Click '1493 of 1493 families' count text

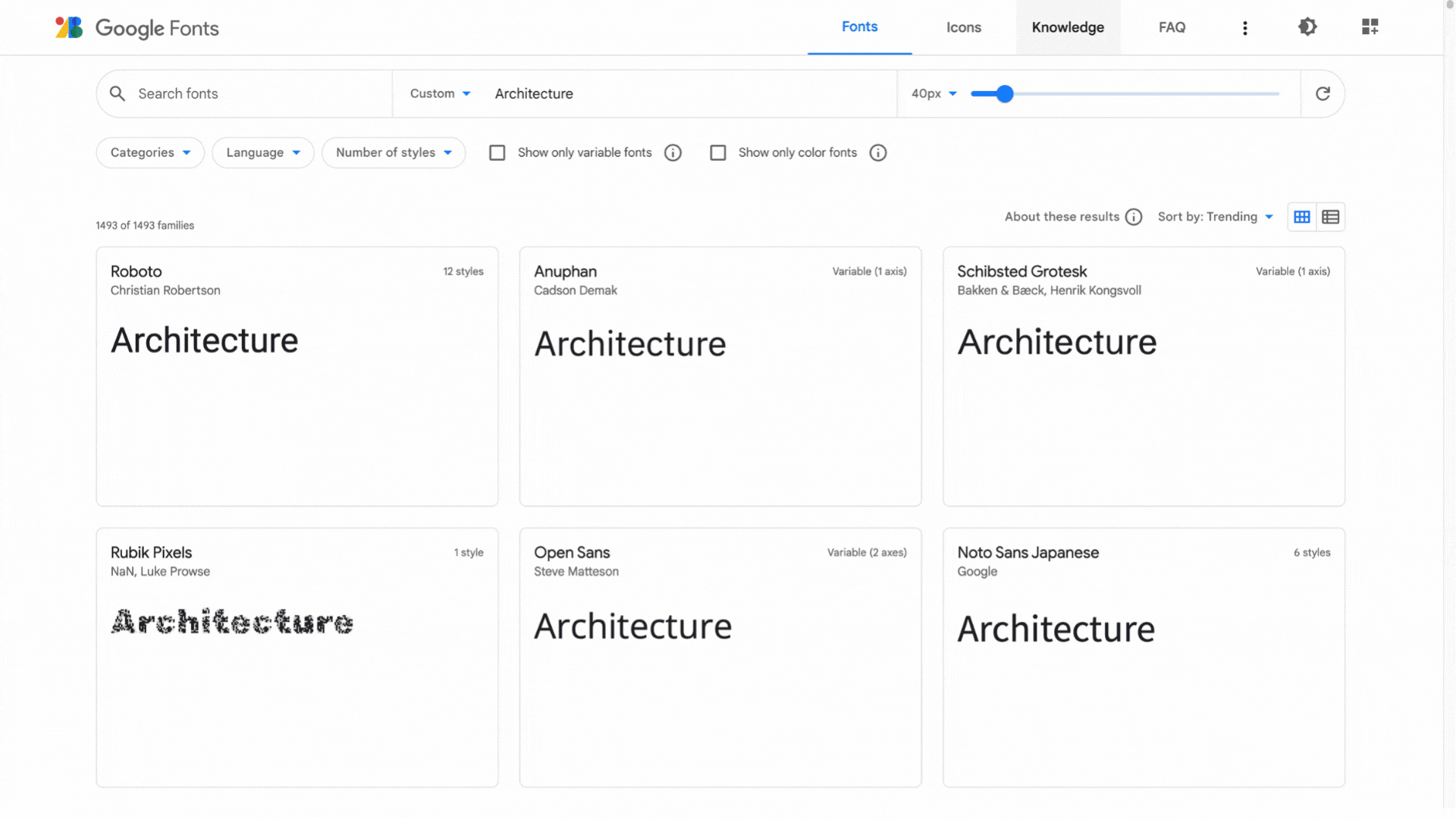(145, 226)
